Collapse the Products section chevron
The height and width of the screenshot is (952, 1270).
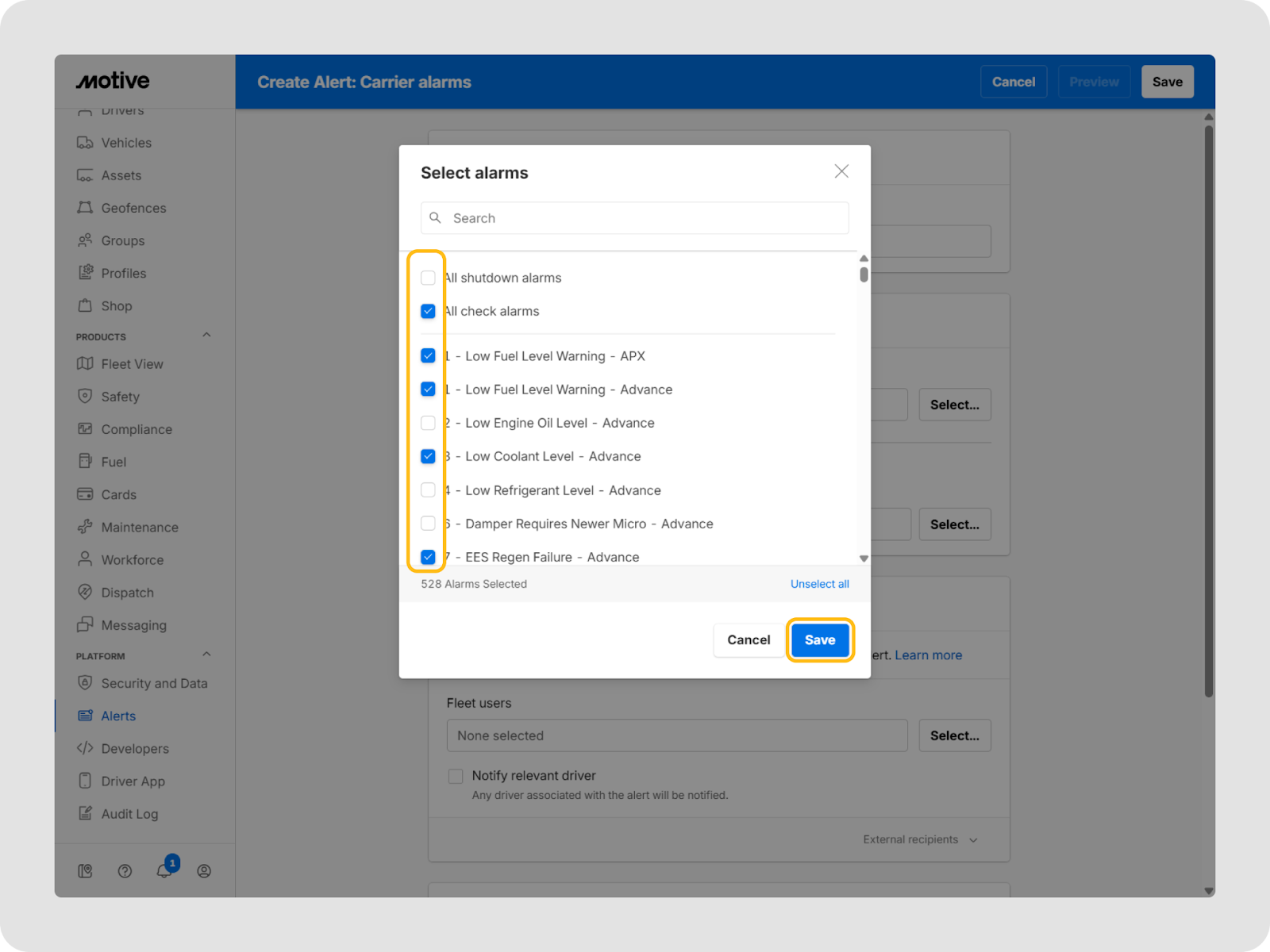click(x=206, y=336)
